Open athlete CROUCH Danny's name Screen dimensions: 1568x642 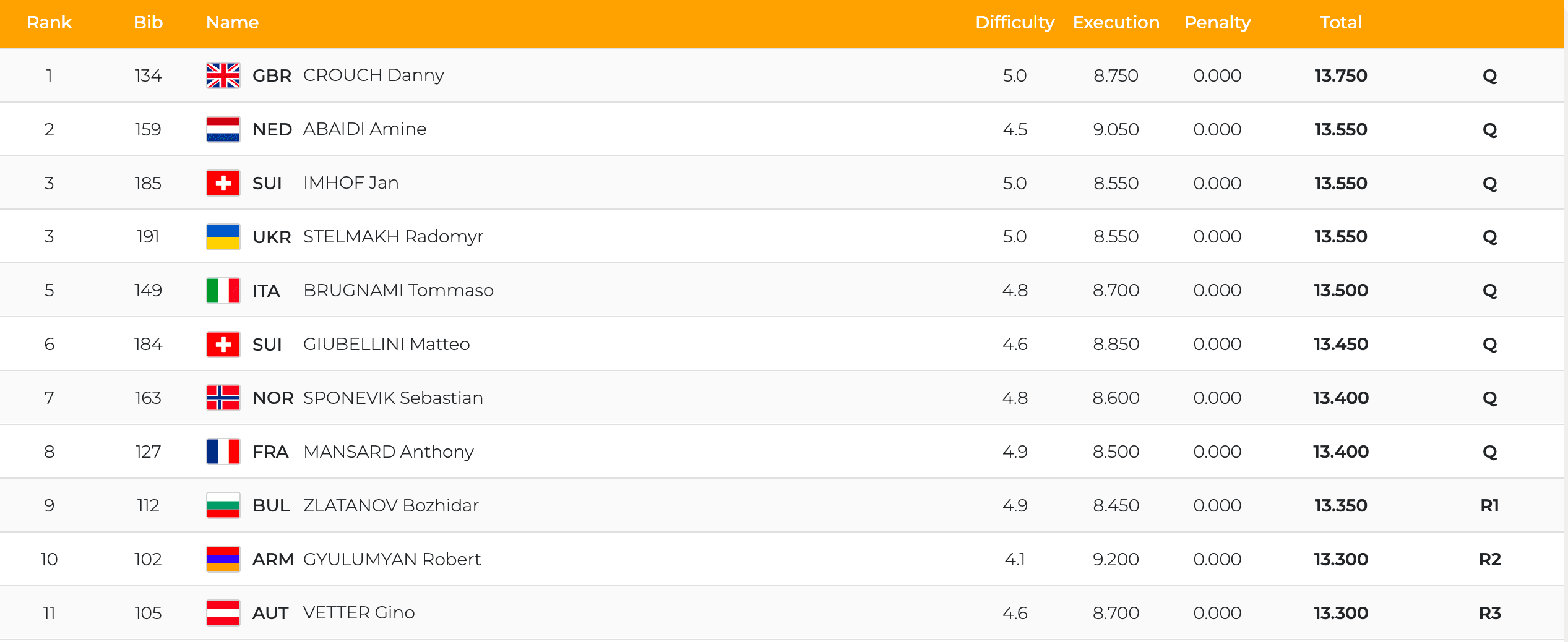pyautogui.click(x=373, y=75)
